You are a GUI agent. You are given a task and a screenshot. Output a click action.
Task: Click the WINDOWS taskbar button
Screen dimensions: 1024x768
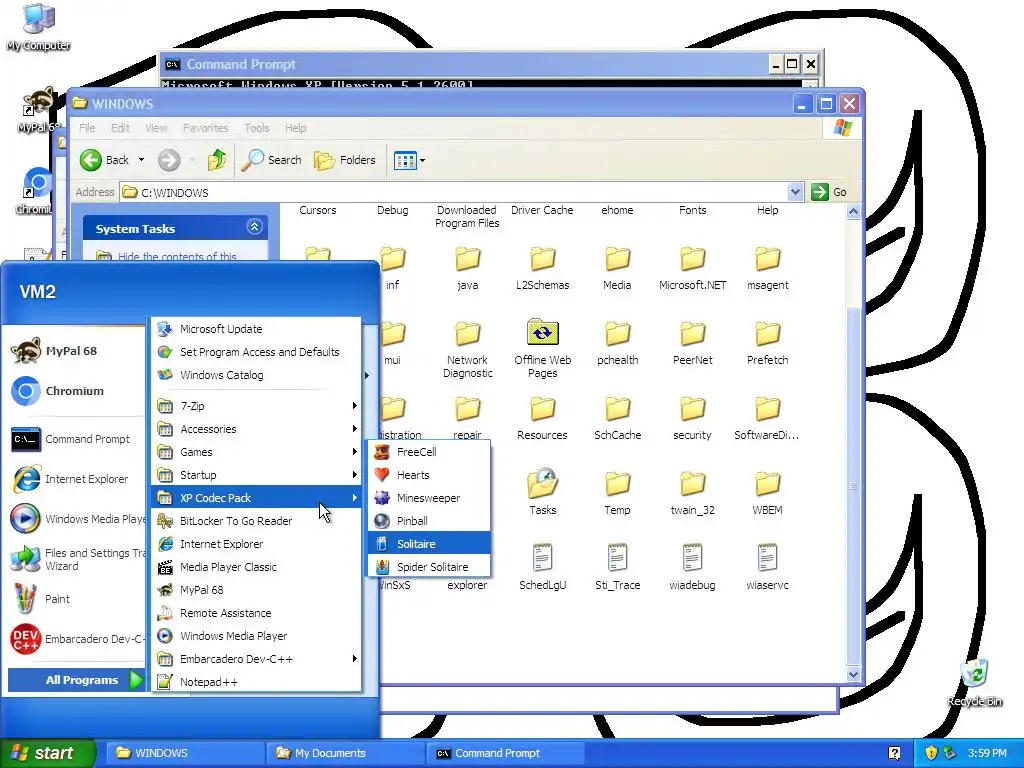click(185, 753)
